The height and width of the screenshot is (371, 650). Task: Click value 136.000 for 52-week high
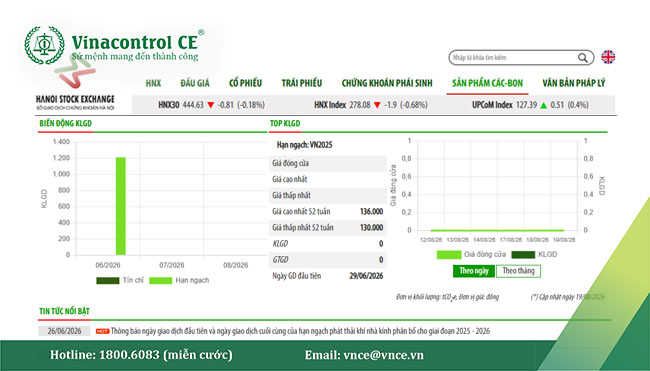click(371, 212)
